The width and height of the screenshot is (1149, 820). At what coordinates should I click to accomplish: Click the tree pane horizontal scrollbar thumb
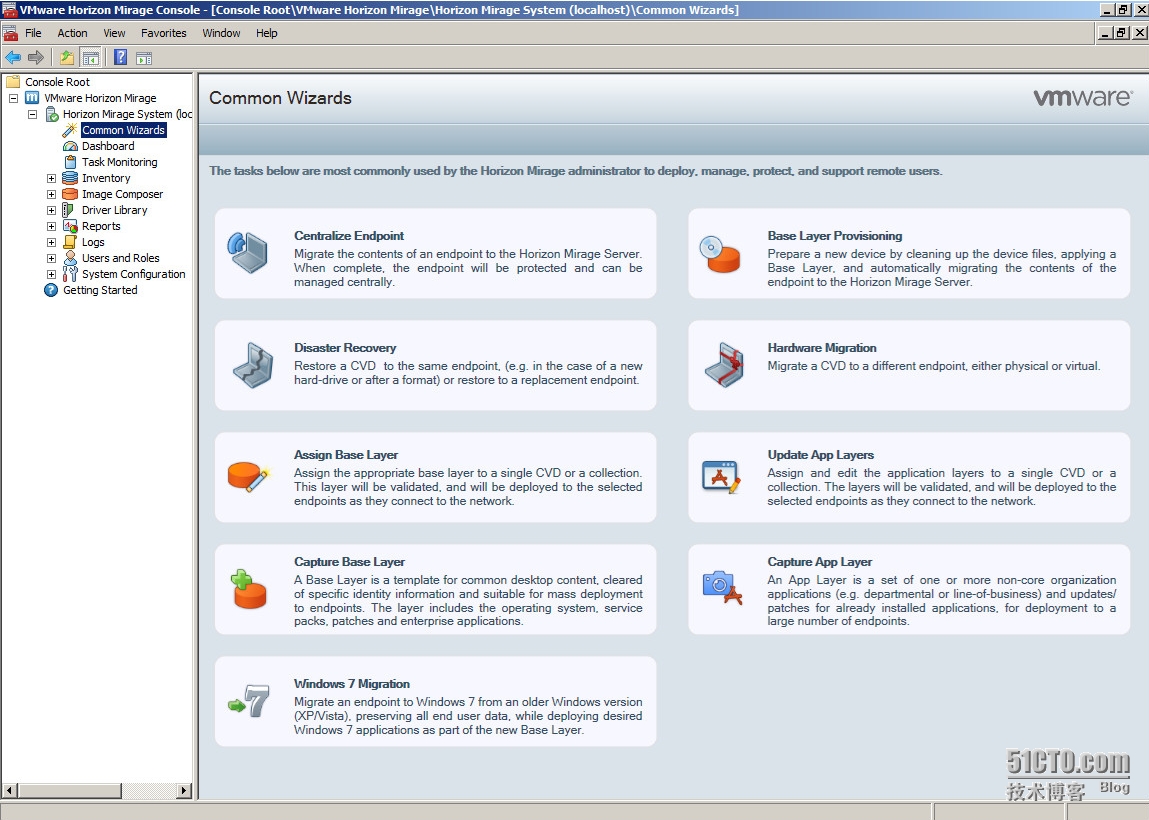tap(70, 791)
